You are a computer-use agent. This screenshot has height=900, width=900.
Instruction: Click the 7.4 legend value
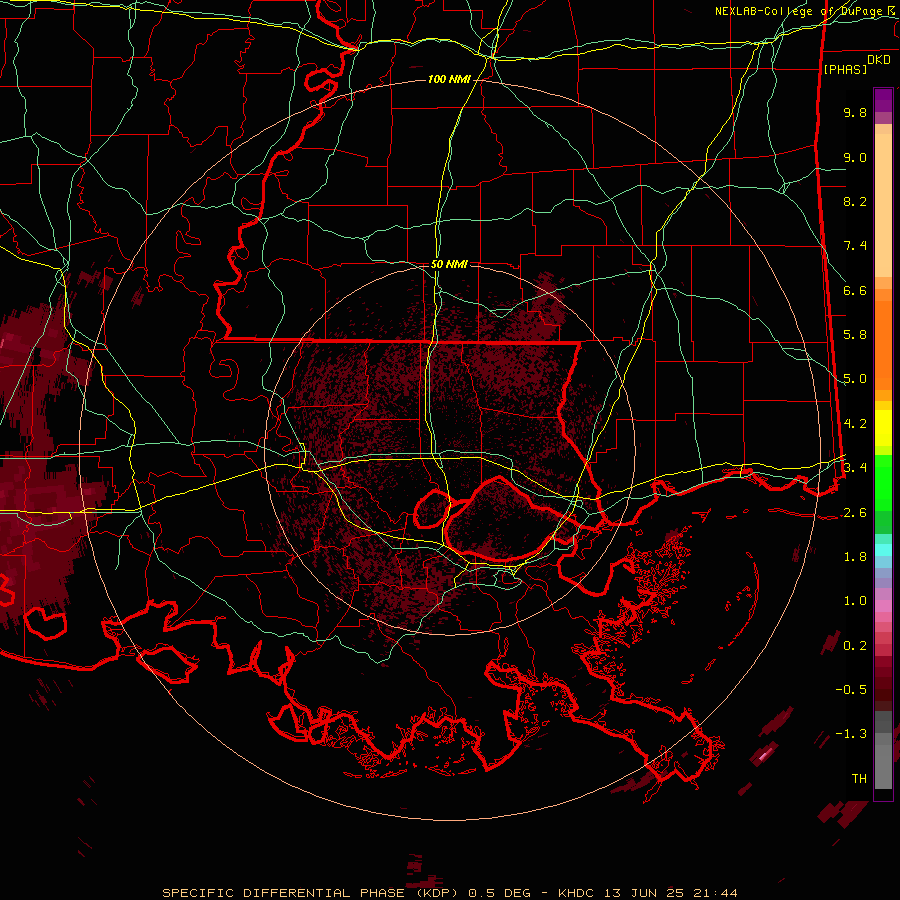coord(855,246)
